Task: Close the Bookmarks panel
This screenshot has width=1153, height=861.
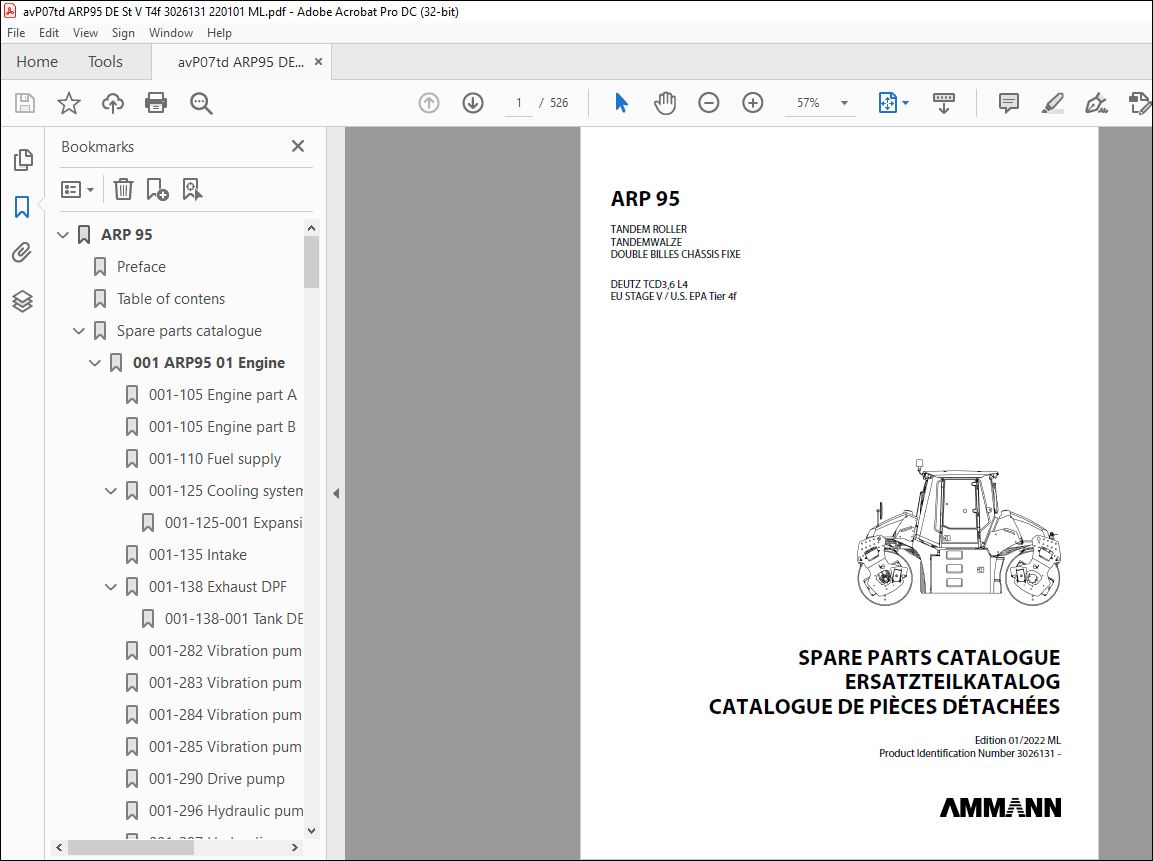Action: point(298,146)
